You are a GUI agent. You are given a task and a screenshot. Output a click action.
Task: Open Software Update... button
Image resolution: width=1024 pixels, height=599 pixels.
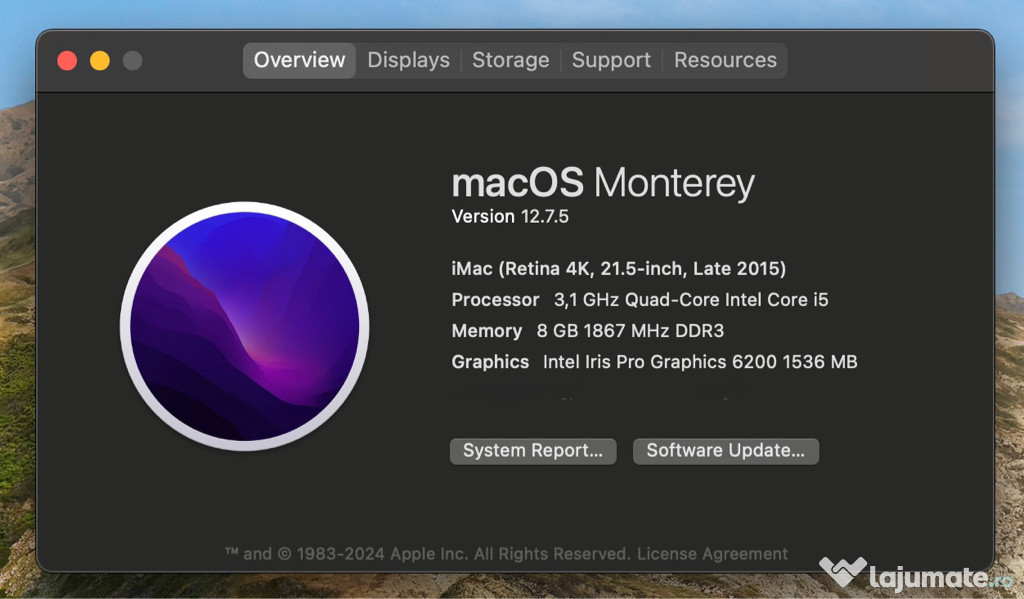tap(725, 451)
